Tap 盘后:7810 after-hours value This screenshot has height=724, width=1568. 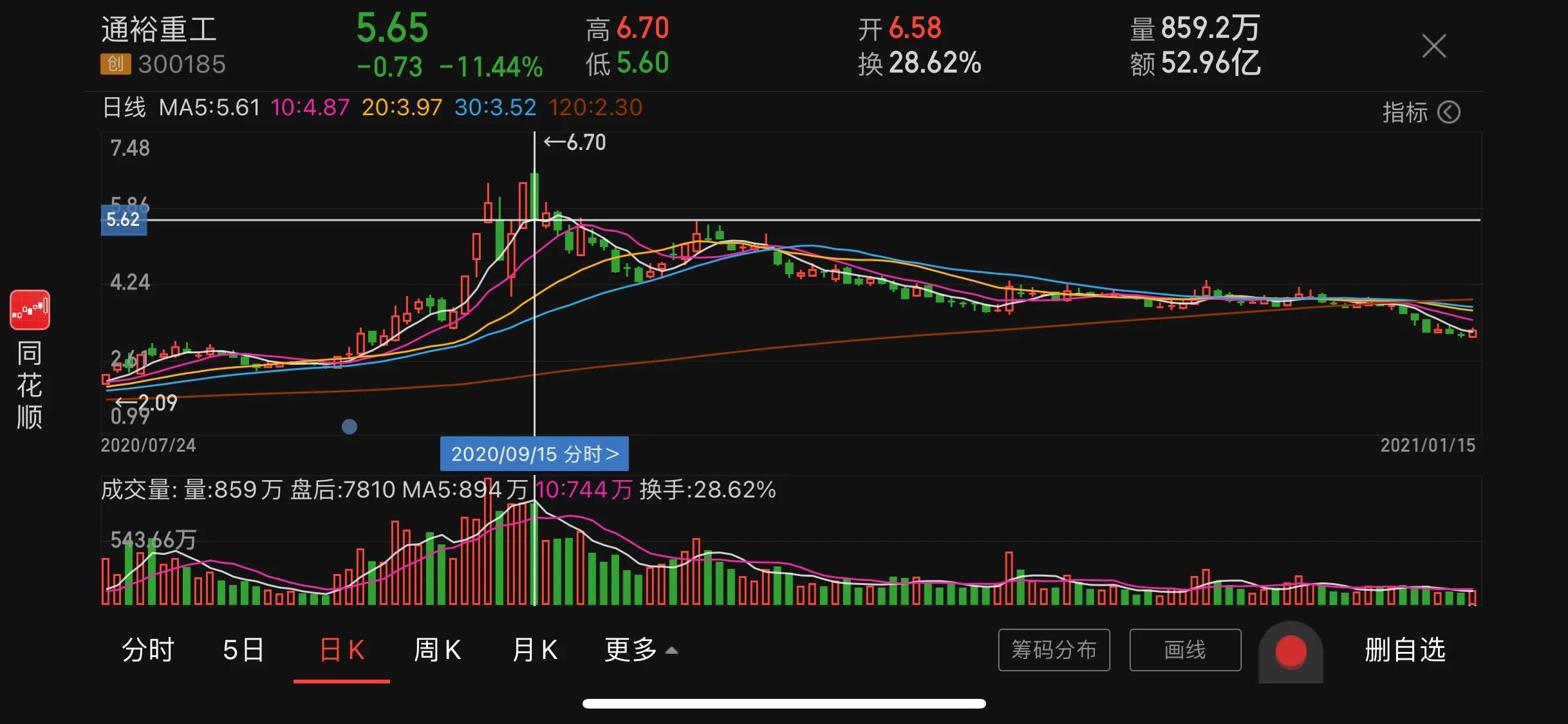coord(342,490)
